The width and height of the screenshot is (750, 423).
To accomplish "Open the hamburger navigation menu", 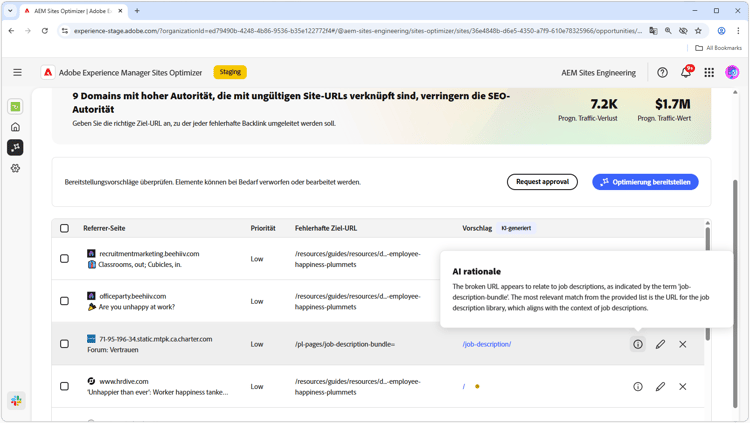I will tap(17, 72).
